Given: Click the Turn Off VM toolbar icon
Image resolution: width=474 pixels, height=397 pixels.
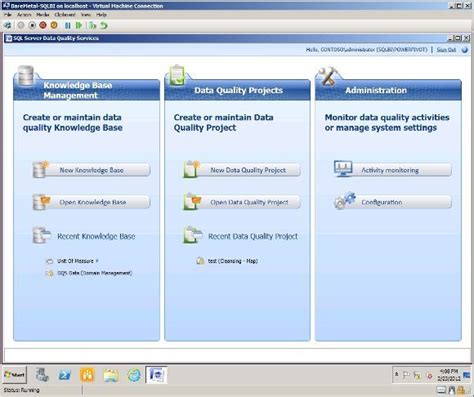Looking at the screenshot, I should [x=32, y=25].
